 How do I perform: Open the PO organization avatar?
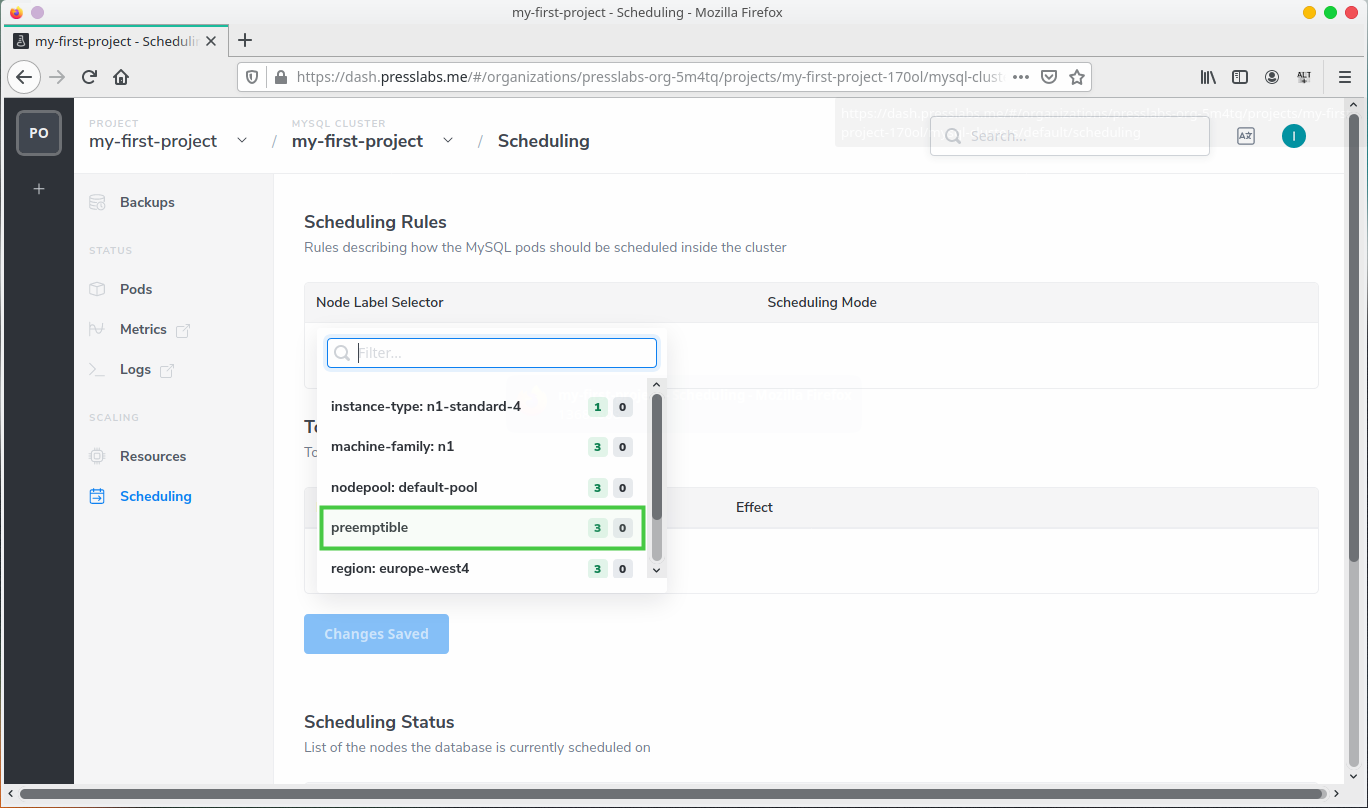39,133
